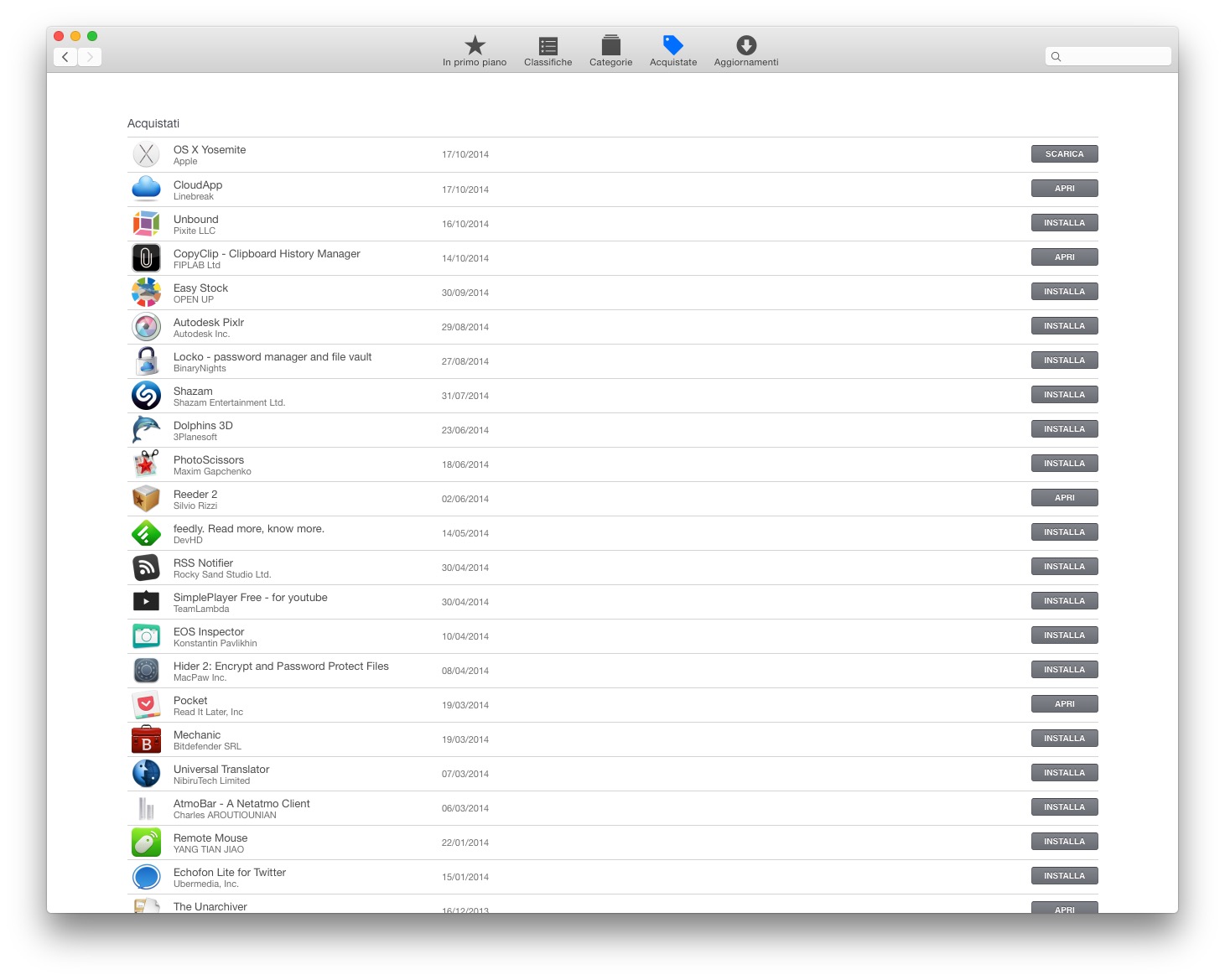This screenshot has height=980, width=1225.
Task: Click Installa for AtmoBar
Action: tap(1065, 807)
